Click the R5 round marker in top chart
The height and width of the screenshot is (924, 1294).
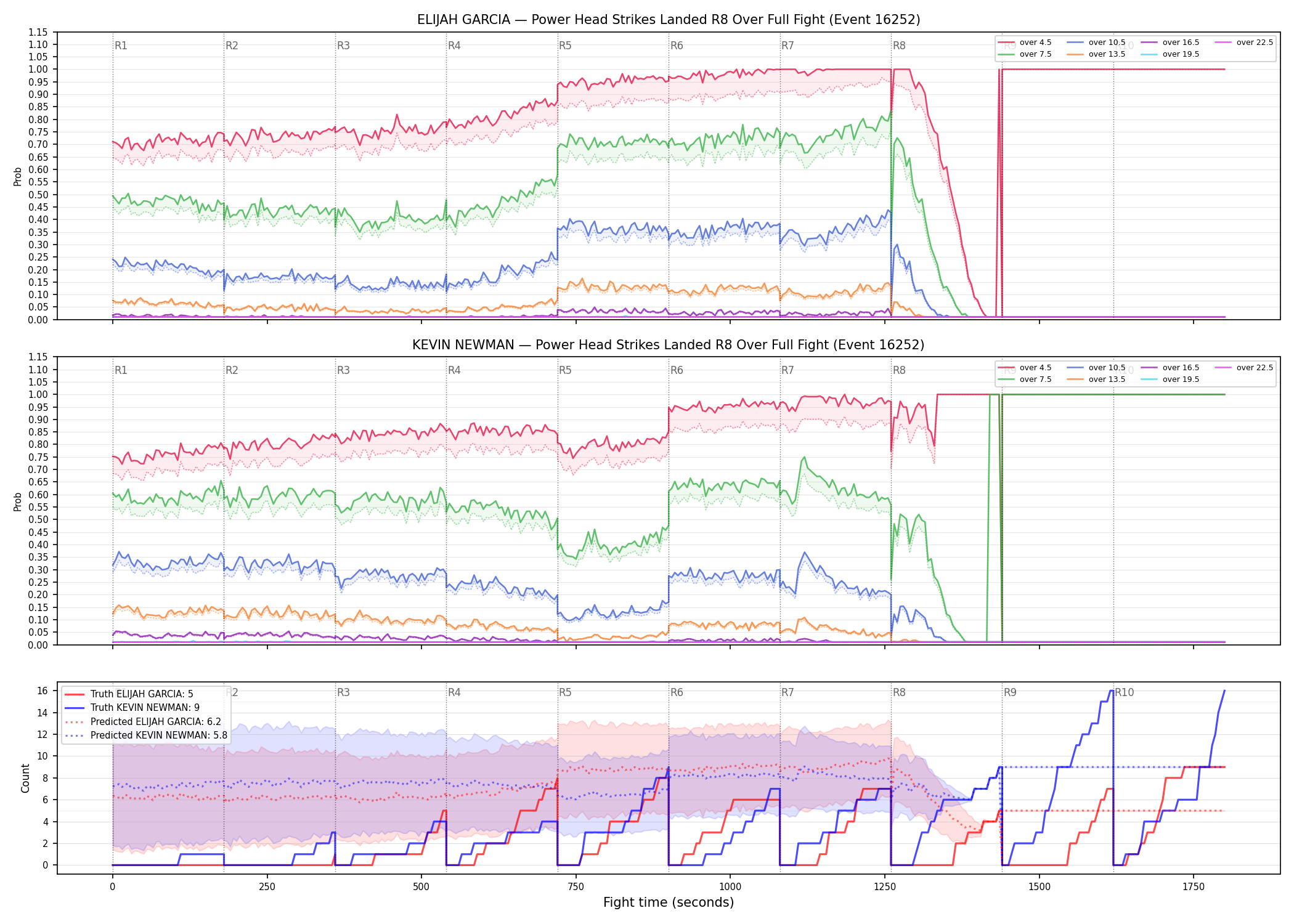click(565, 46)
